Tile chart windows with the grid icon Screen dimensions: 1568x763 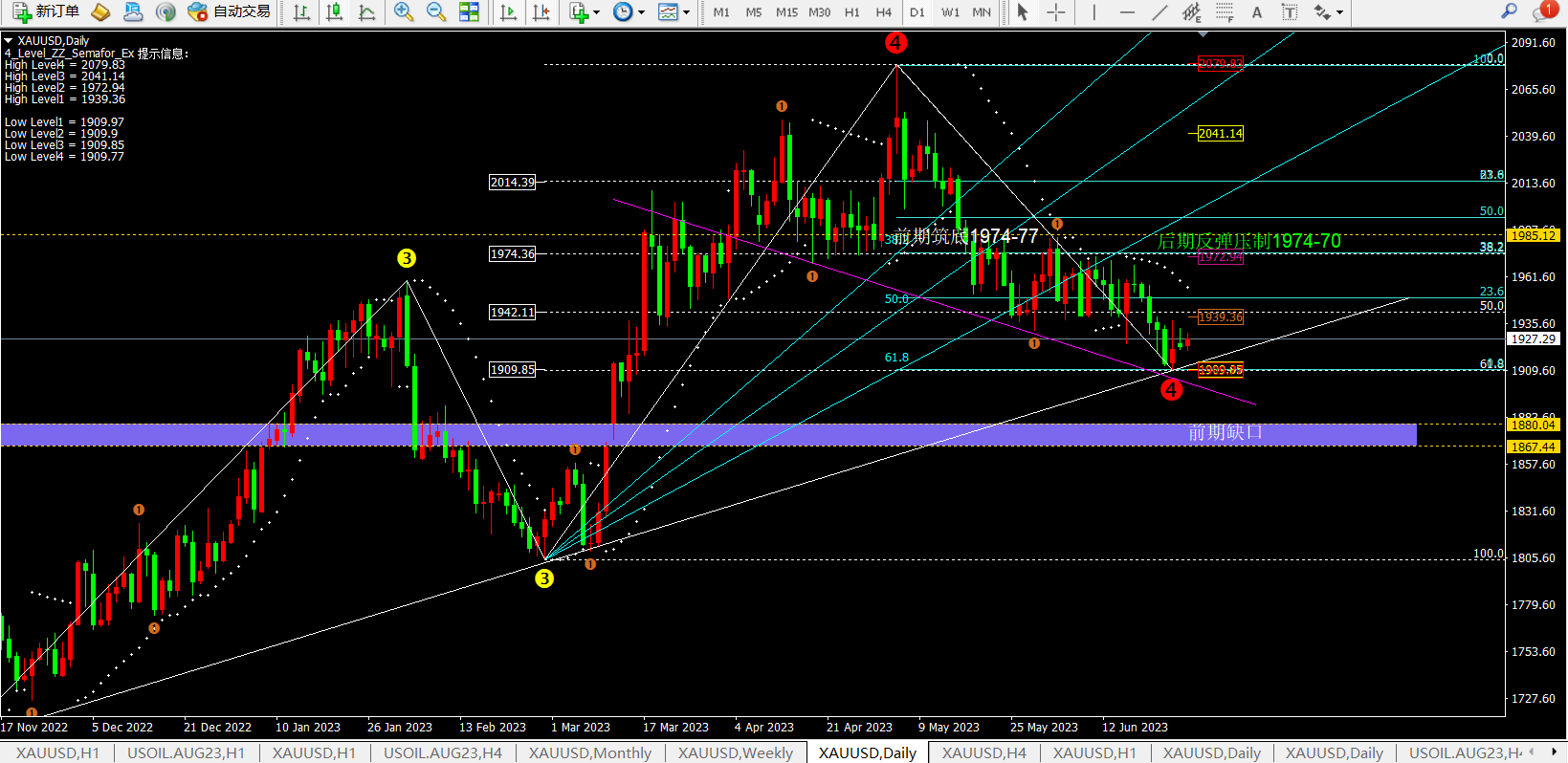(469, 11)
